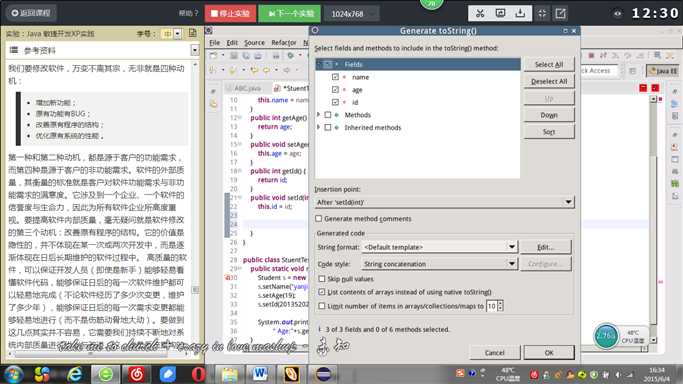Check the Inherited methods checkbox
This screenshot has width=683, height=384.
tap(328, 128)
